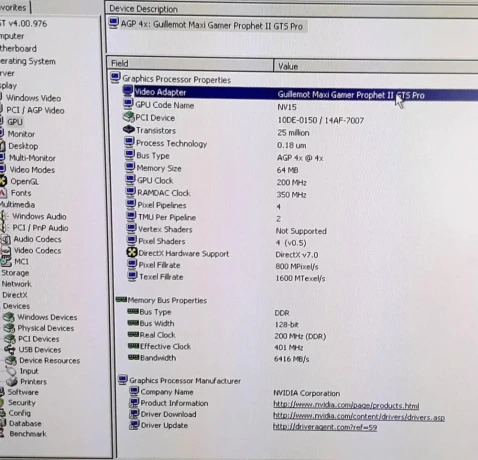This screenshot has height=460, width=478.
Task: Click the Value column header
Action: [x=376, y=66]
